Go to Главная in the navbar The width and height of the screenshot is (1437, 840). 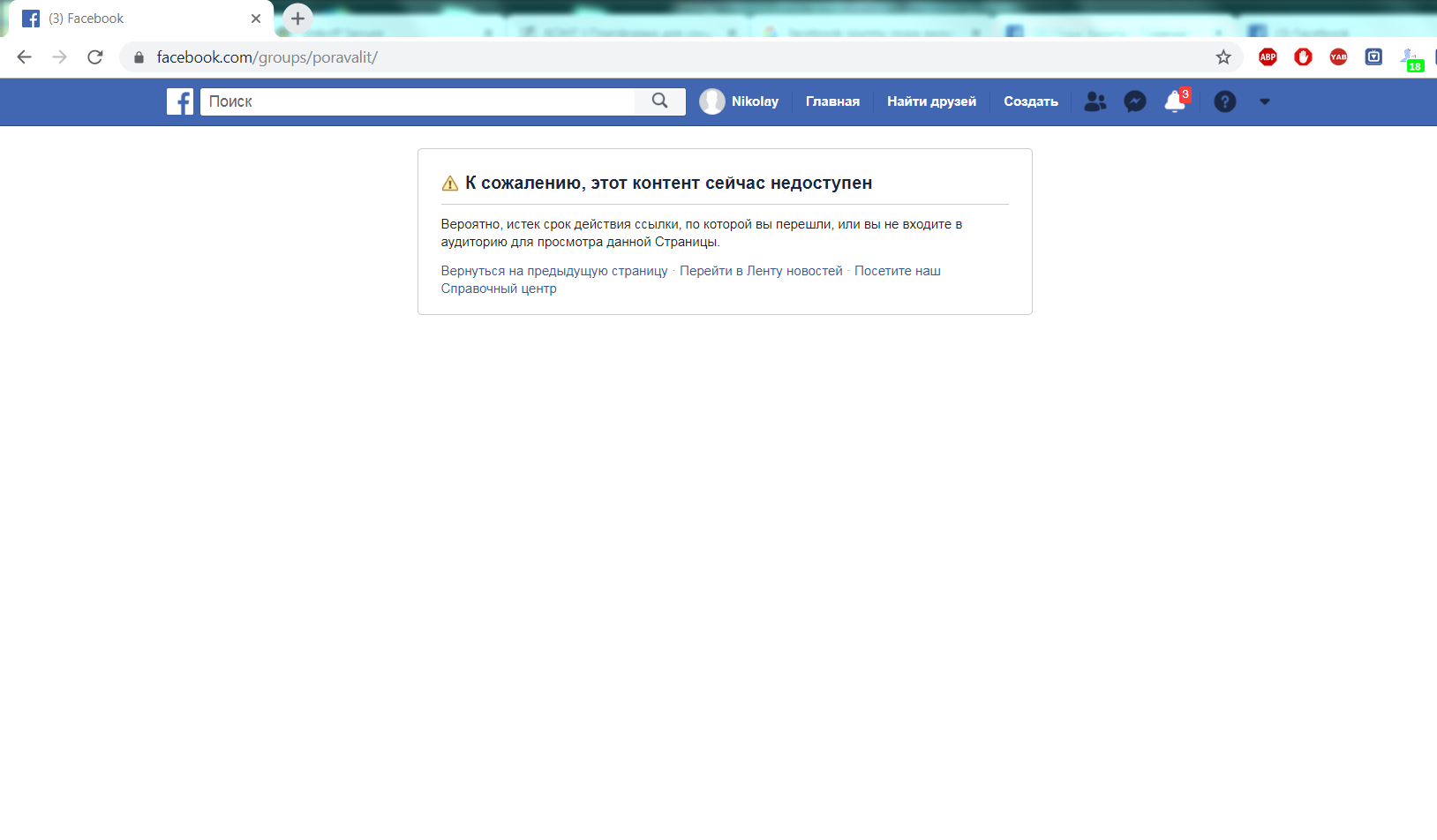click(832, 101)
